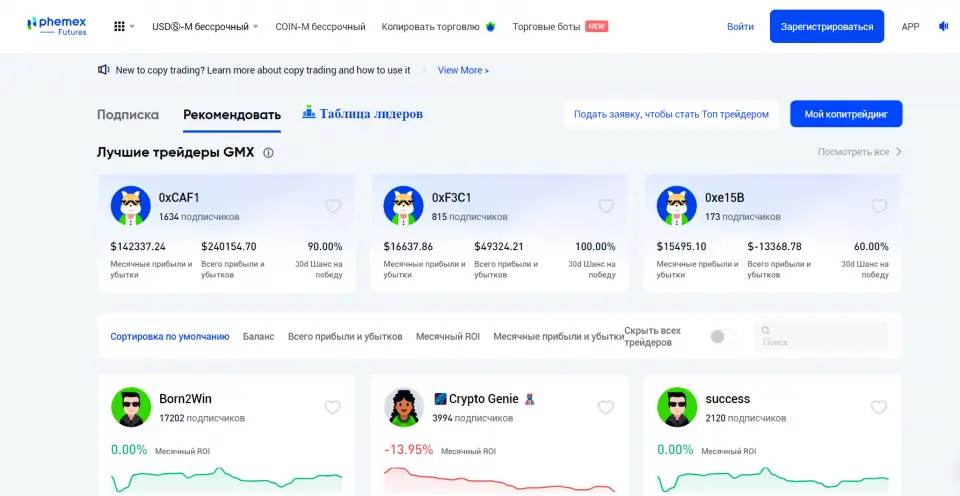
Task: Favorite the 0xF3C1 trader with the heart
Action: 606,206
